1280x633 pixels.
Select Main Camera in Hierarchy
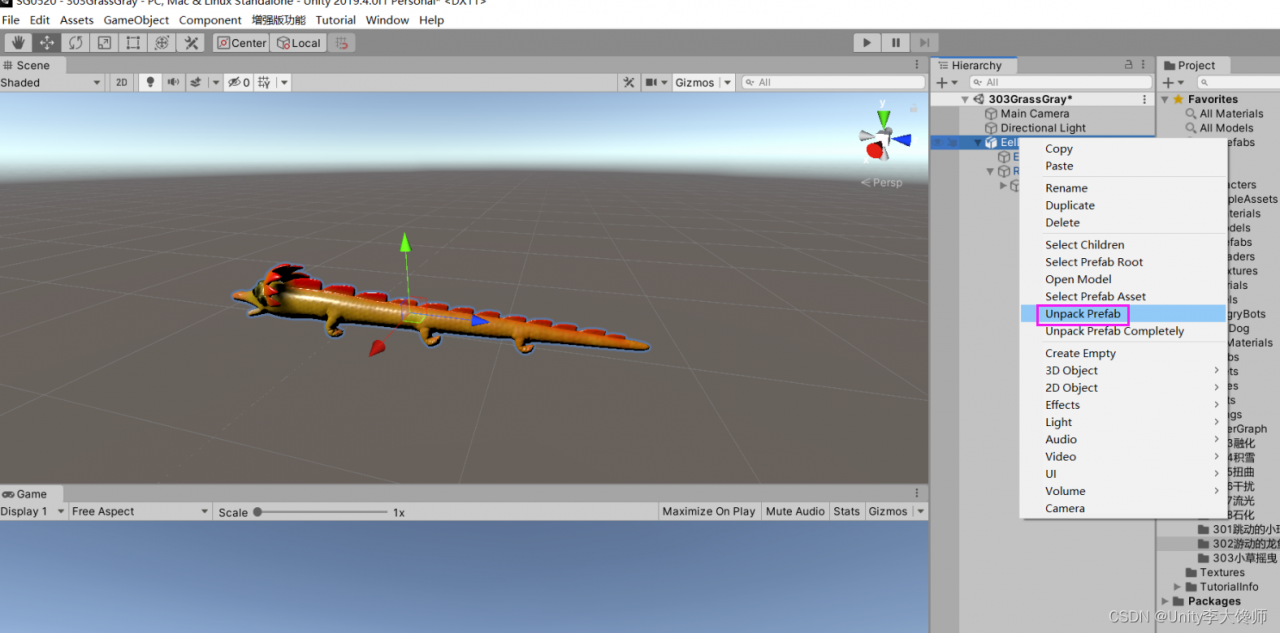(x=1035, y=114)
